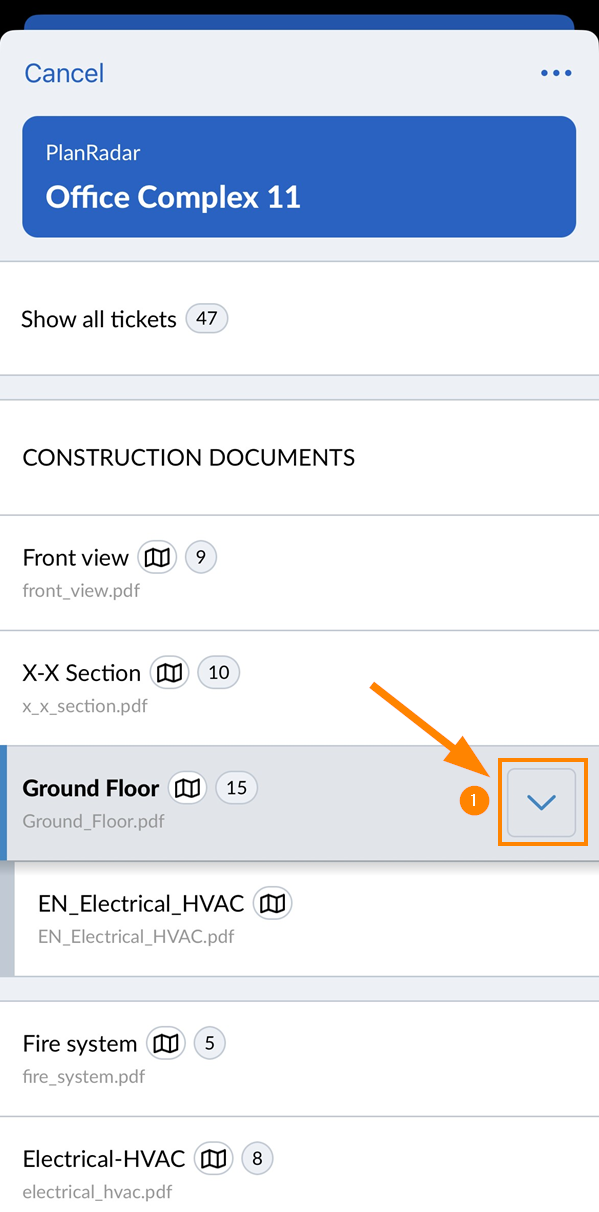This screenshot has height=1212, width=599.
Task: Show all tickets
Action: click(x=299, y=319)
